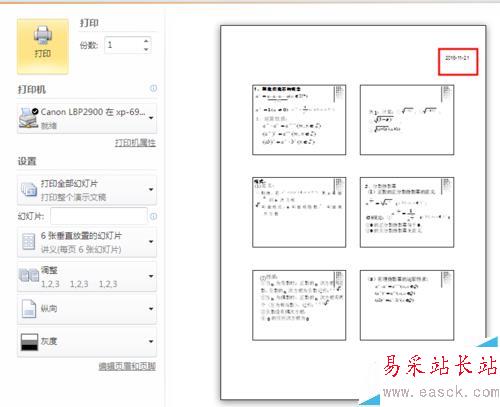
Task: Open the Canon LBP2900 printer dropdown
Action: pyautogui.click(x=87, y=118)
